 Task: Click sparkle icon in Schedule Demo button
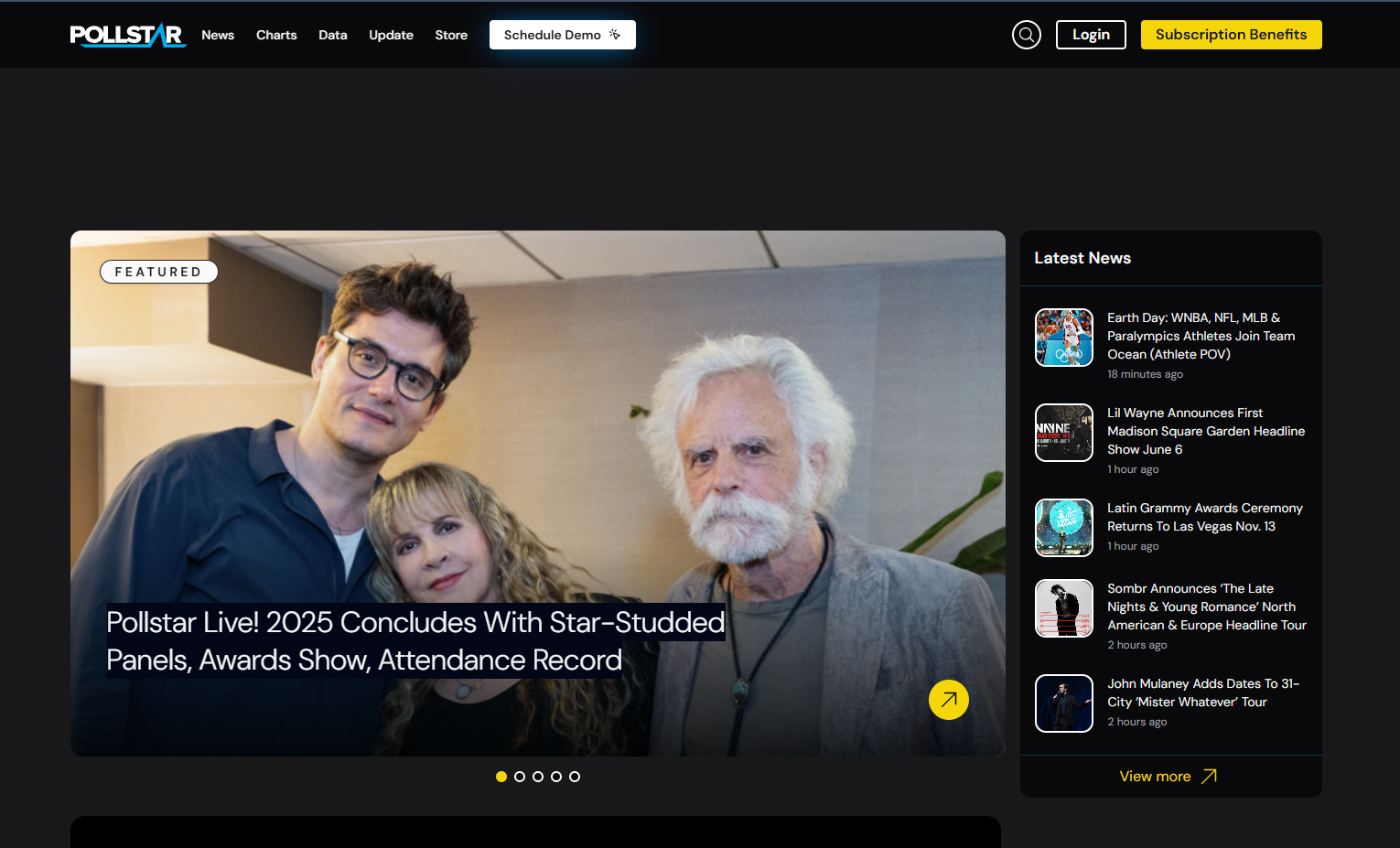pos(615,35)
